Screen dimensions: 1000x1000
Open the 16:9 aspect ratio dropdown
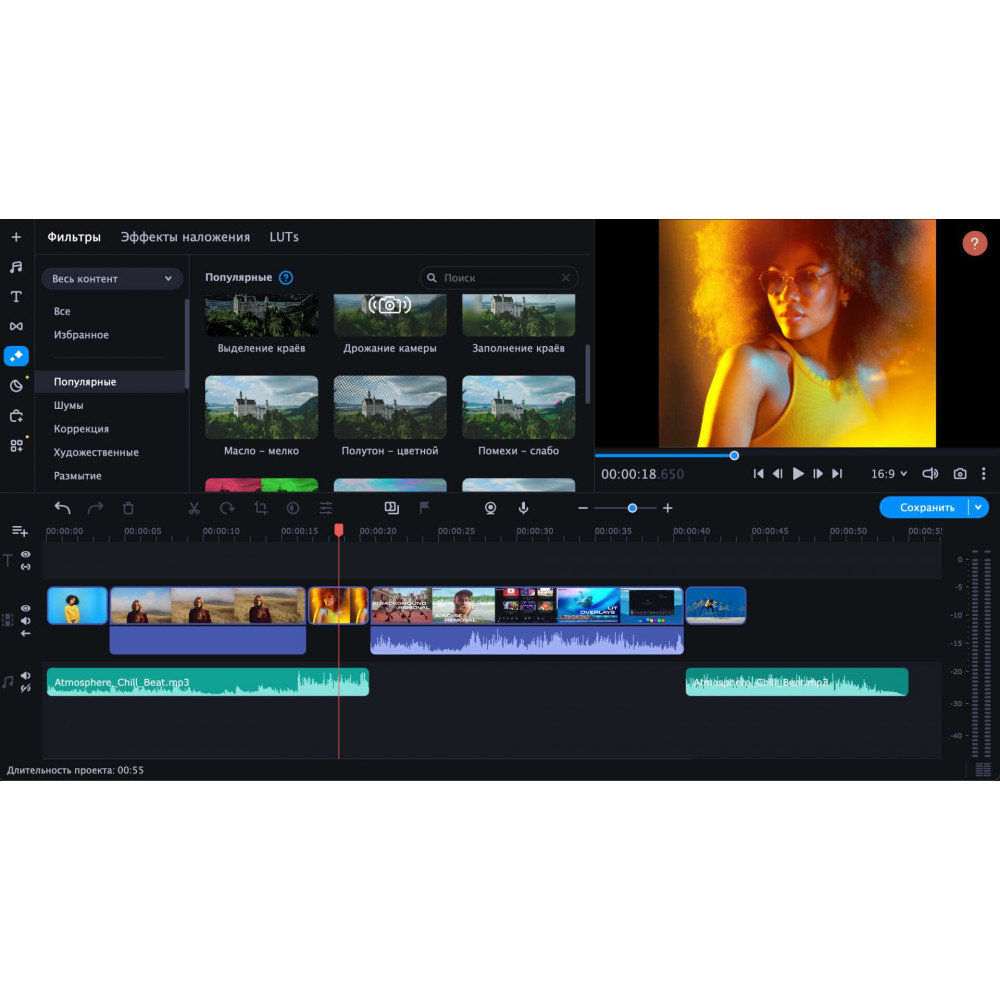[x=889, y=474]
